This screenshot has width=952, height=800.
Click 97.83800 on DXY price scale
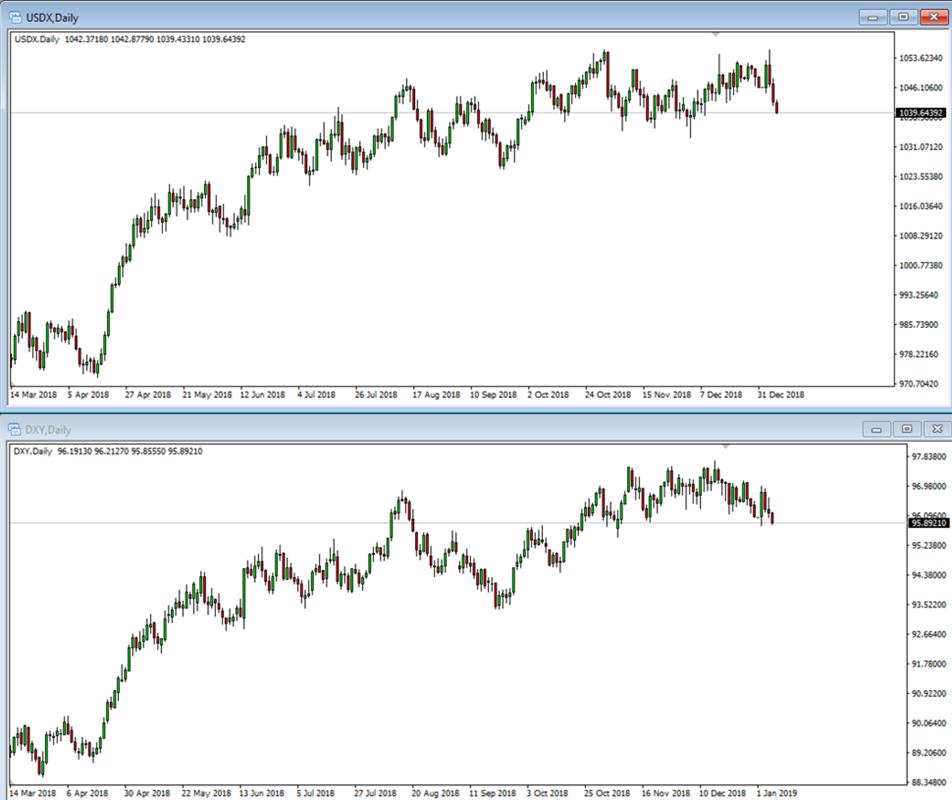(x=929, y=456)
